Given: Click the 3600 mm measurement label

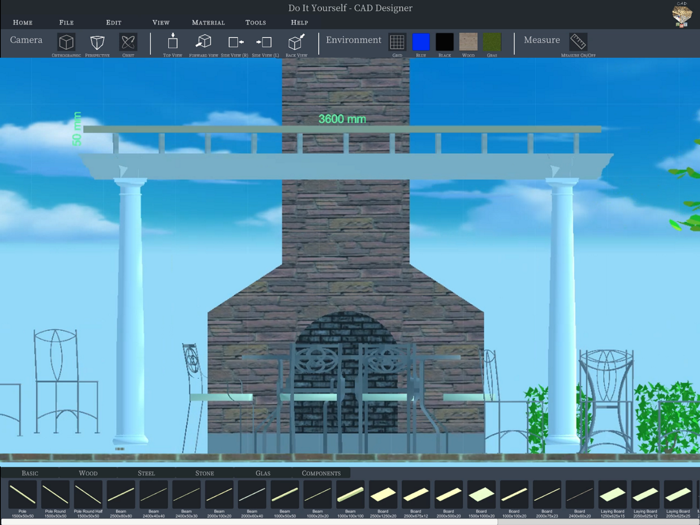Looking at the screenshot, I should pyautogui.click(x=342, y=119).
